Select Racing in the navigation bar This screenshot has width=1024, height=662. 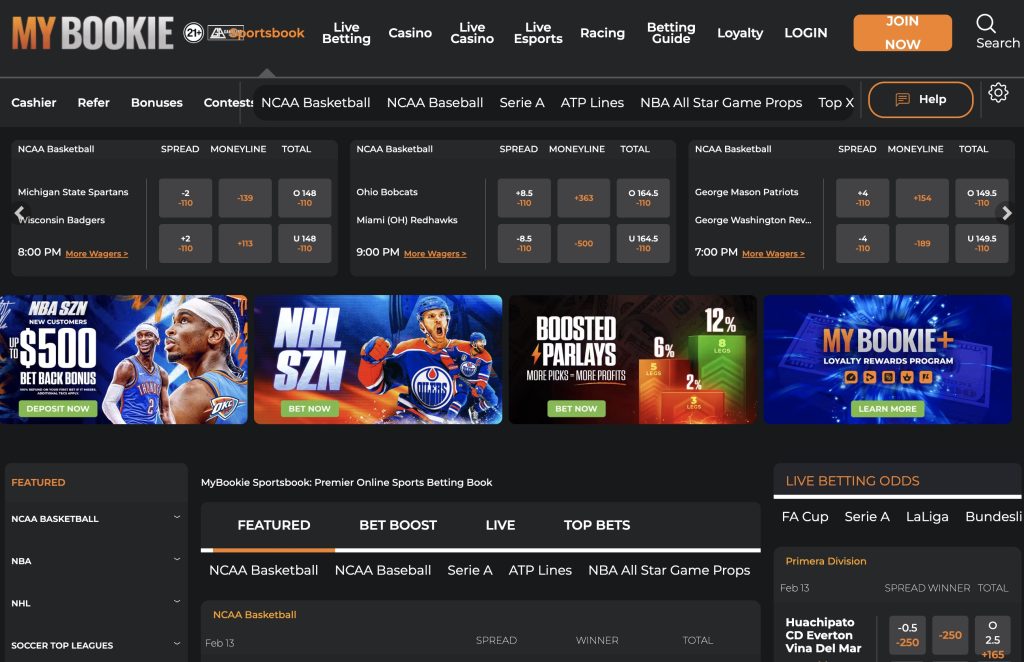point(602,33)
